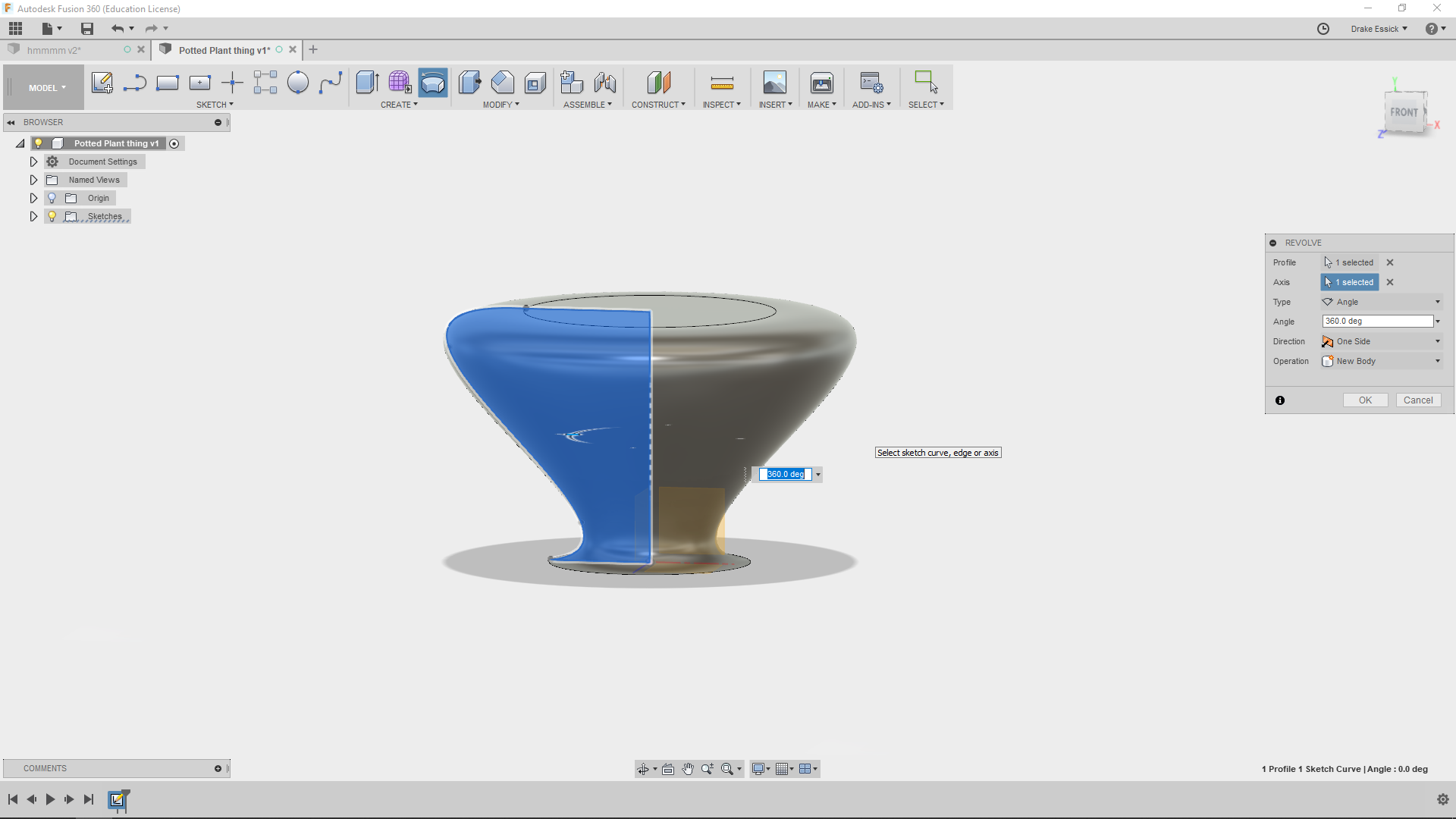Expand the Named Views node
The width and height of the screenshot is (1456, 819).
click(x=33, y=180)
